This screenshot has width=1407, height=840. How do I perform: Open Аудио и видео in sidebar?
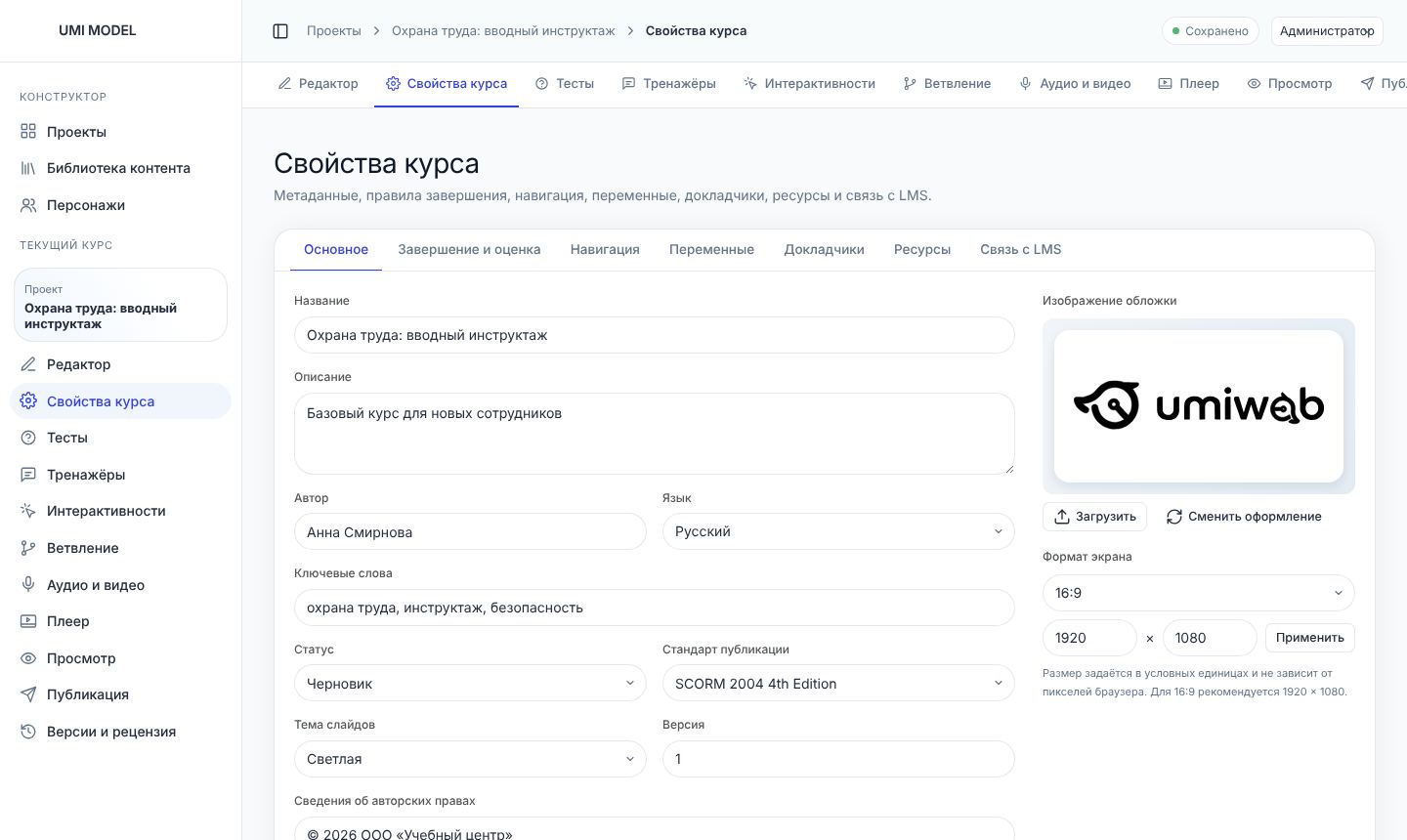120,585
